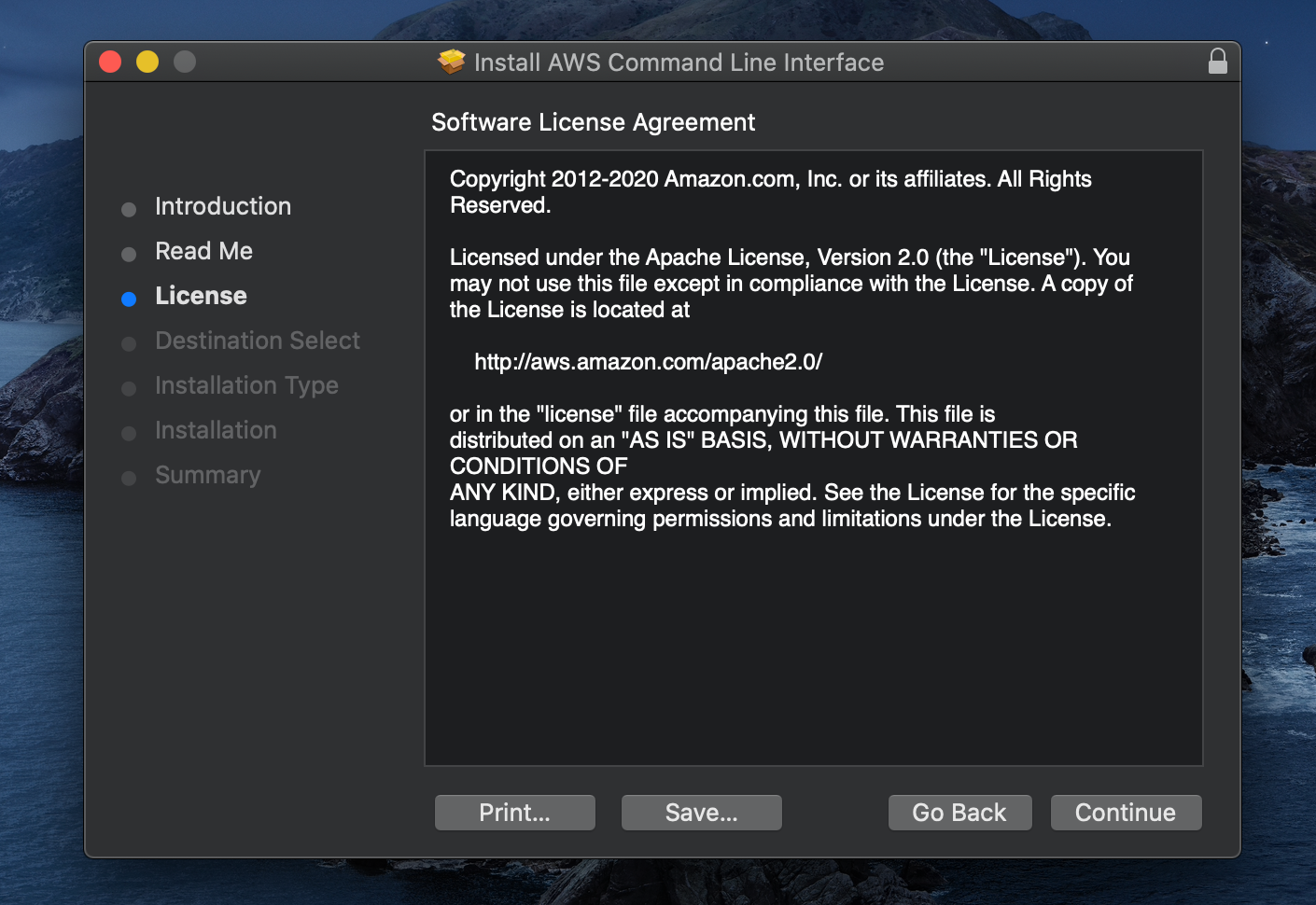Select the Summary step in the sidebar
Image resolution: width=1316 pixels, height=905 pixels.
[207, 475]
